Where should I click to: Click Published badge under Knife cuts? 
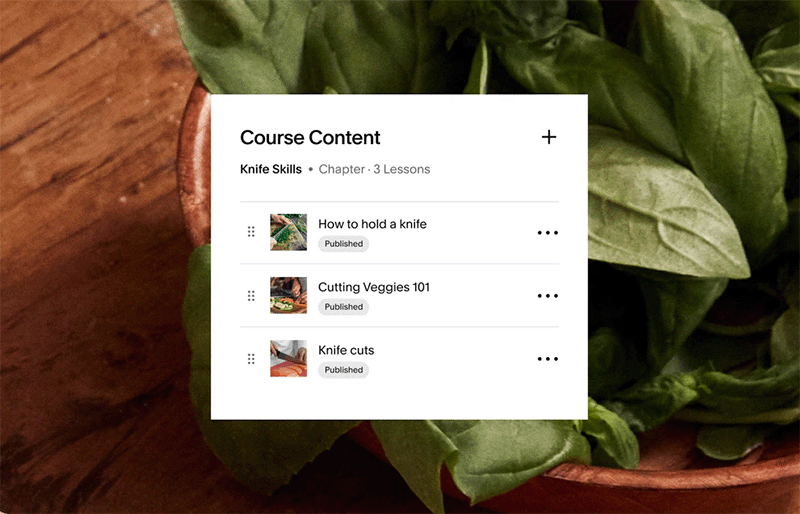[x=343, y=370]
